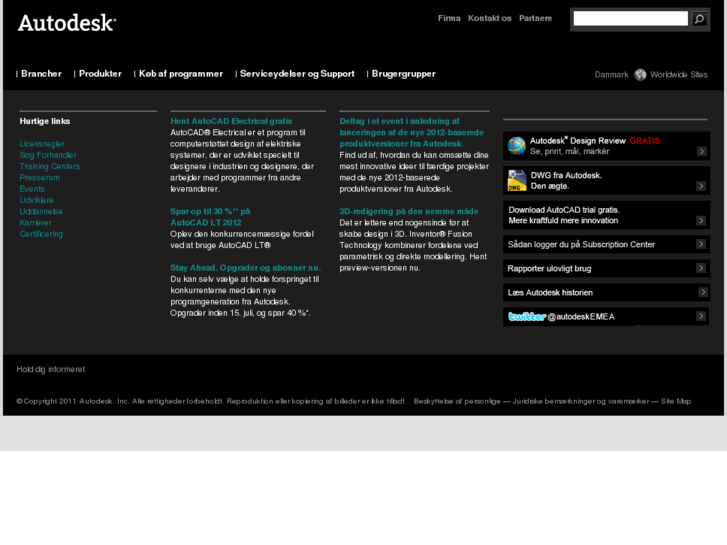The height and width of the screenshot is (545, 727).
Task: Open the Licensregler quick link
Action: 42,144
